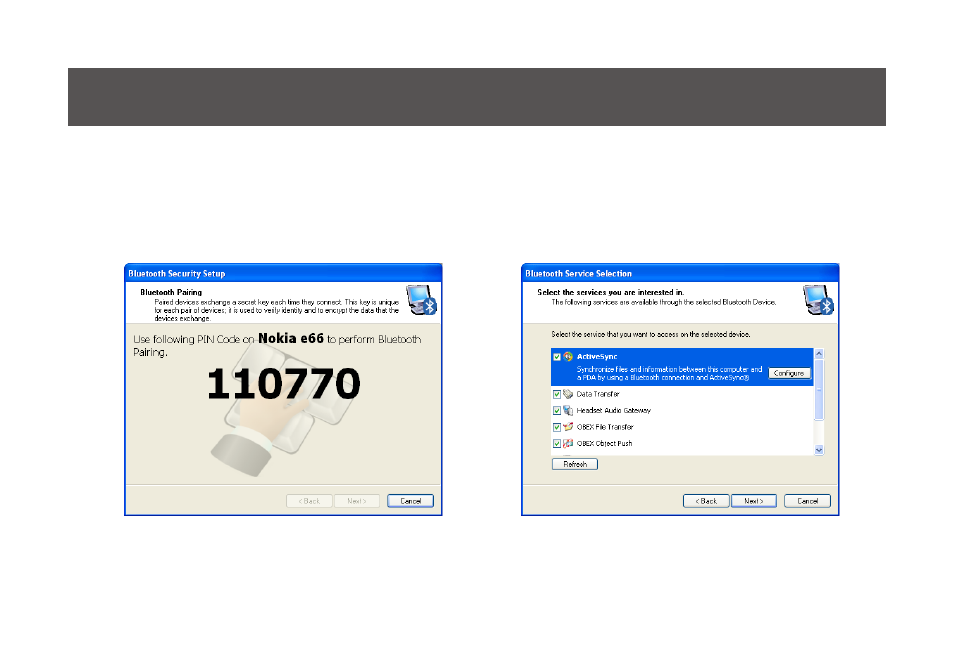
Task: Click the Headset Audio Gateway icon
Action: [x=568, y=411]
